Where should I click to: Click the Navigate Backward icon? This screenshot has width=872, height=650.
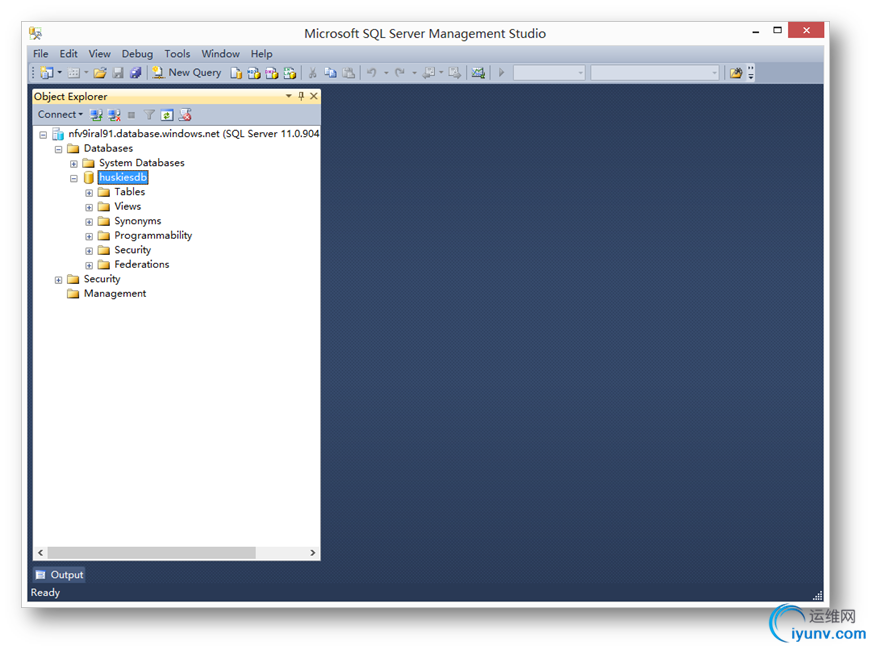coord(429,73)
